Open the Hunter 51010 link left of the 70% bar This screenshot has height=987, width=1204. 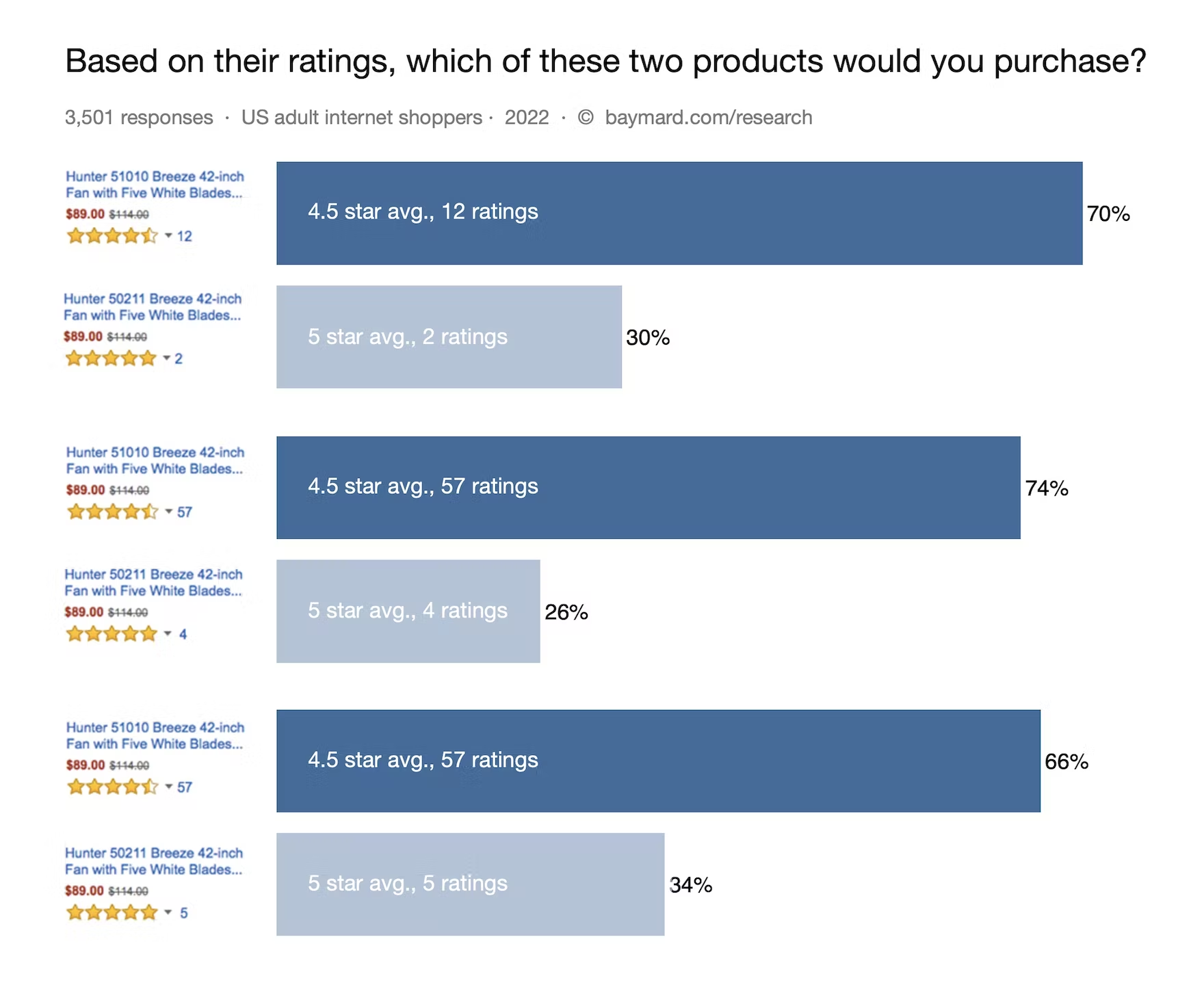click(x=155, y=185)
